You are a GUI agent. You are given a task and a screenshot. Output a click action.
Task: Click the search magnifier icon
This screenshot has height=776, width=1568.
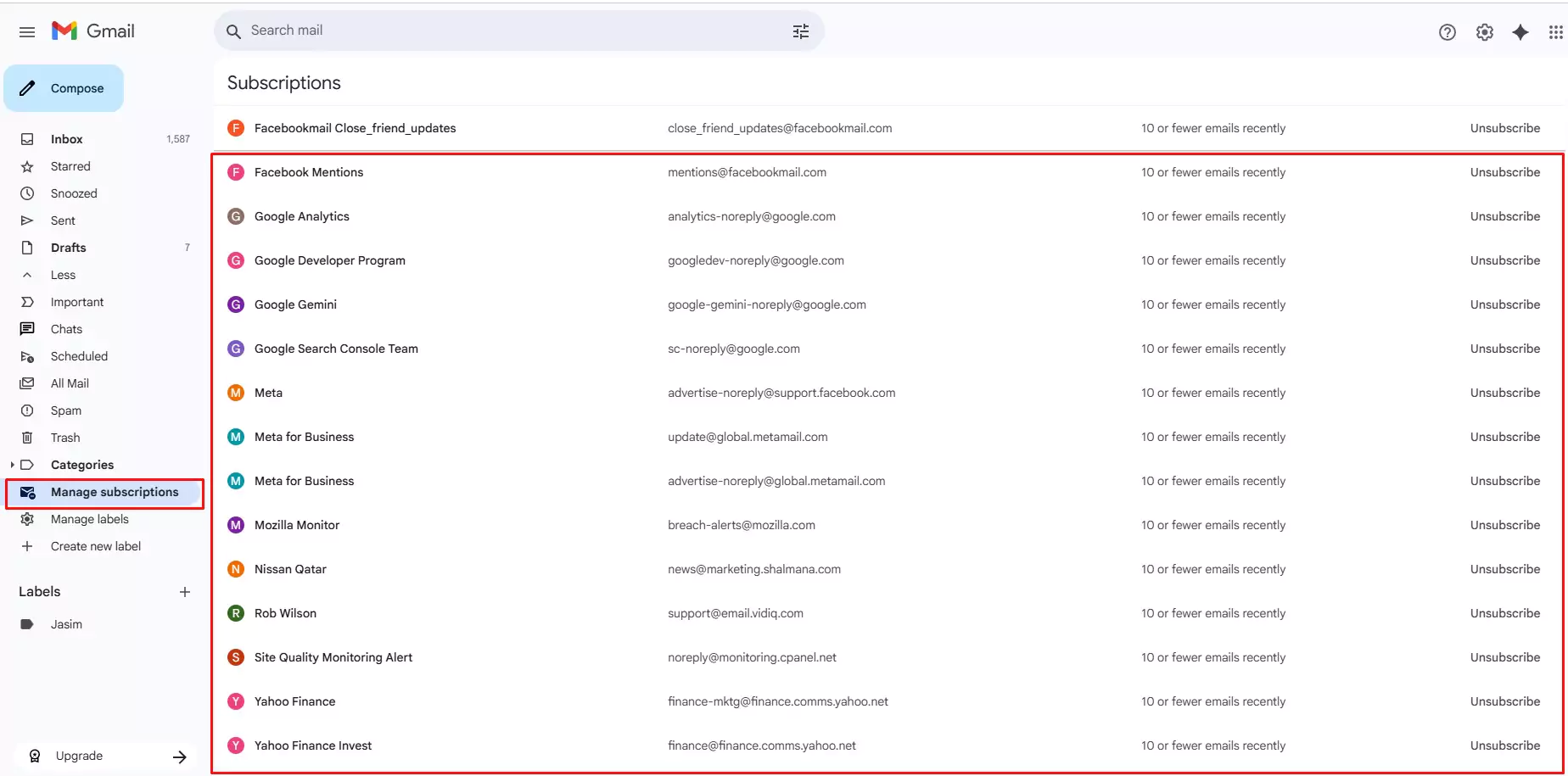[x=233, y=31]
